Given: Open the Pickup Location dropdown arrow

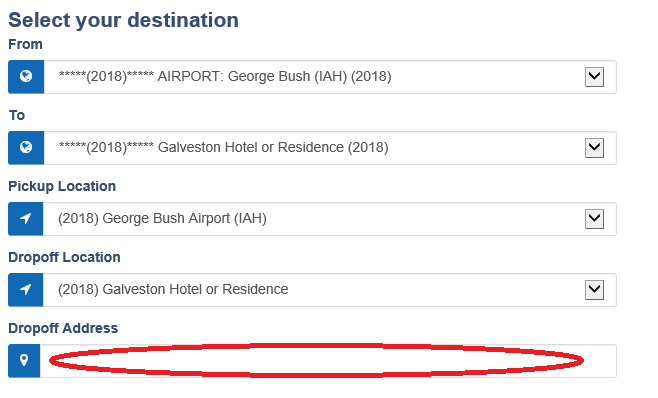Looking at the screenshot, I should [594, 219].
